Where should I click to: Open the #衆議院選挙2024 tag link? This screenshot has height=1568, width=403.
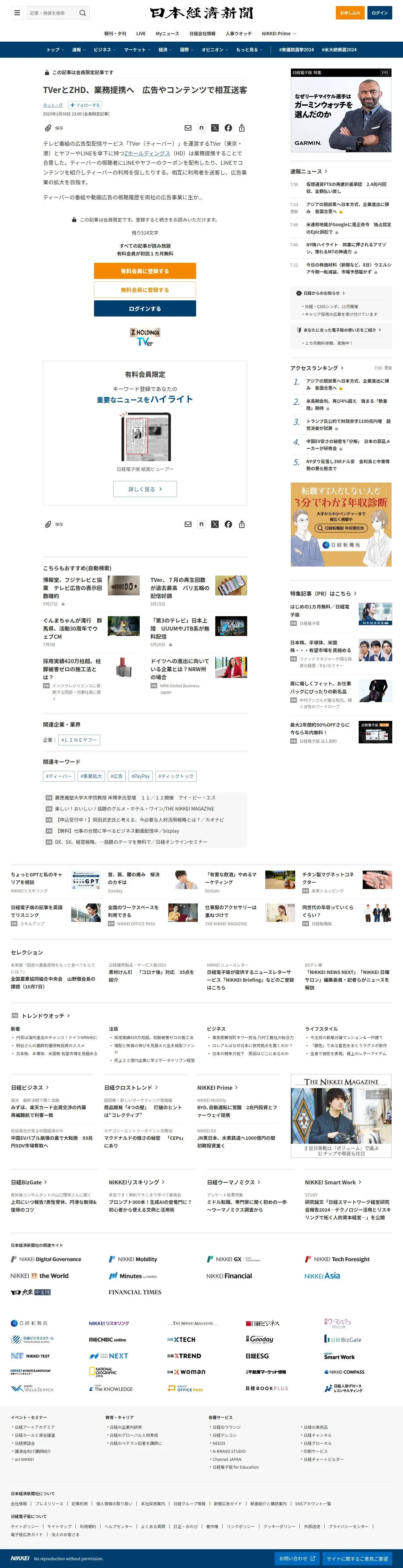tap(297, 50)
